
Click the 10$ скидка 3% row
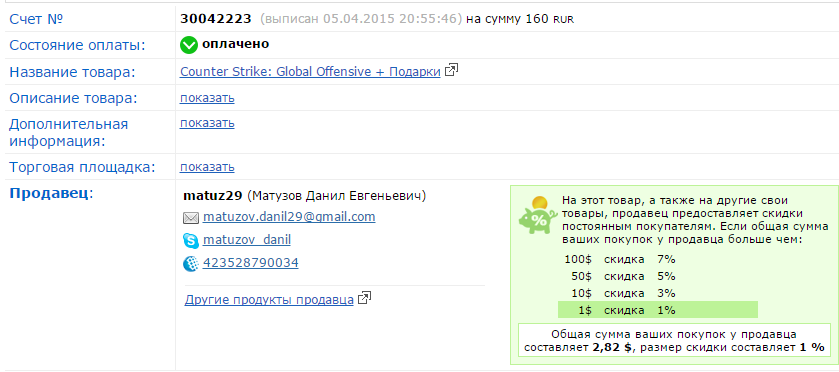pyautogui.click(x=623, y=293)
